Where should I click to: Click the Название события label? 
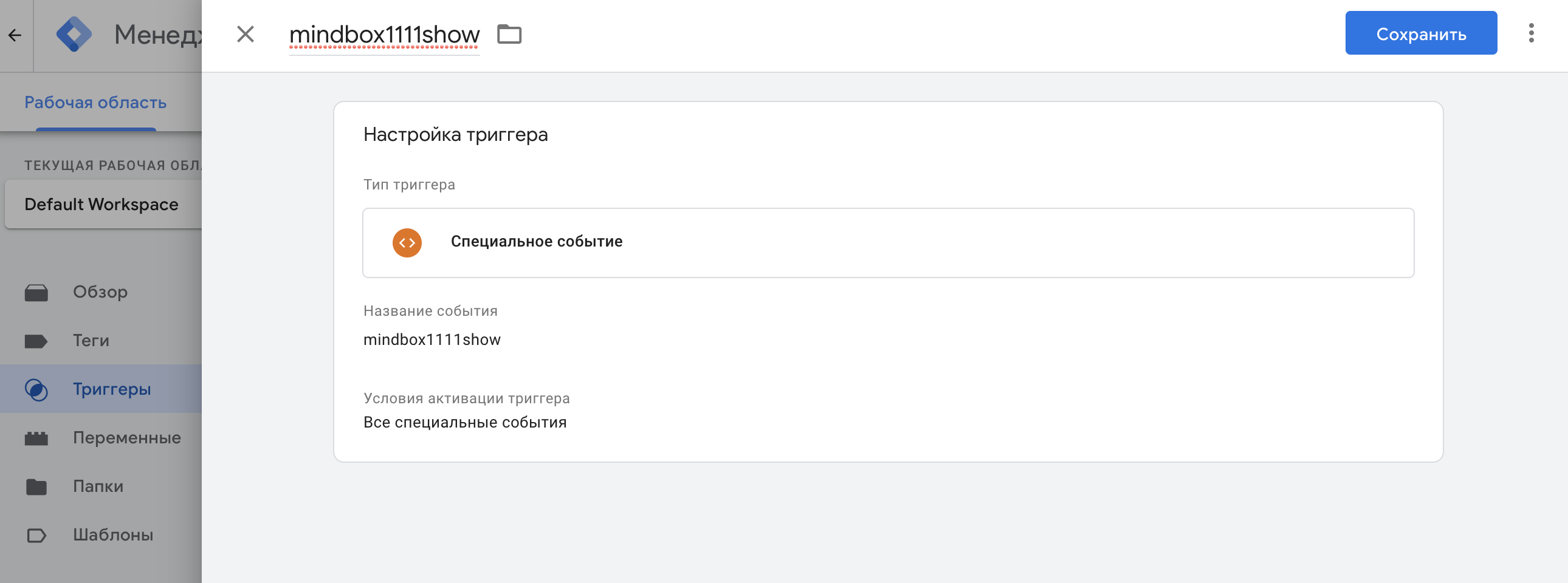(x=430, y=311)
